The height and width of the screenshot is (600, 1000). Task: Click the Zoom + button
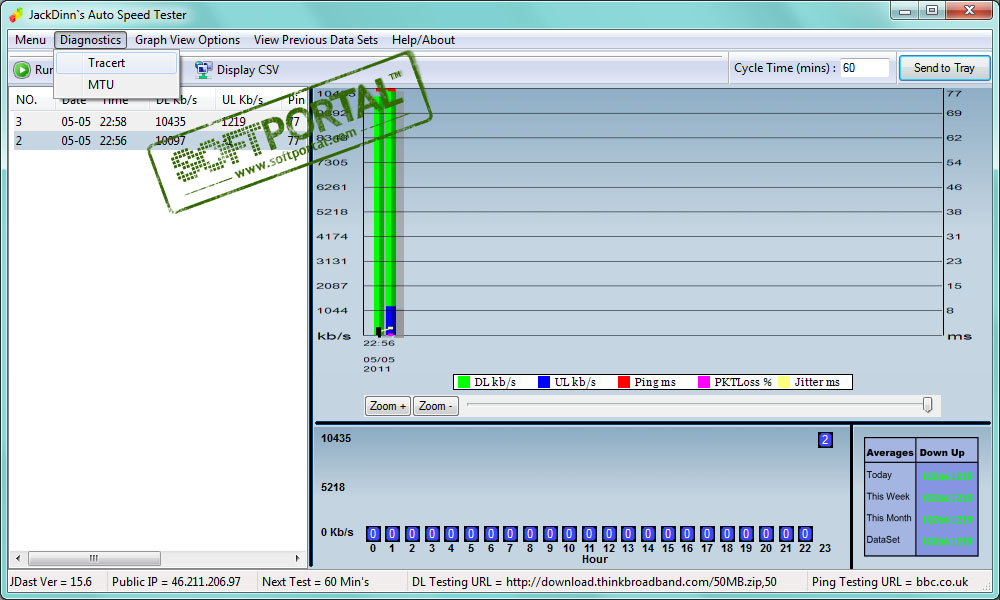click(388, 406)
